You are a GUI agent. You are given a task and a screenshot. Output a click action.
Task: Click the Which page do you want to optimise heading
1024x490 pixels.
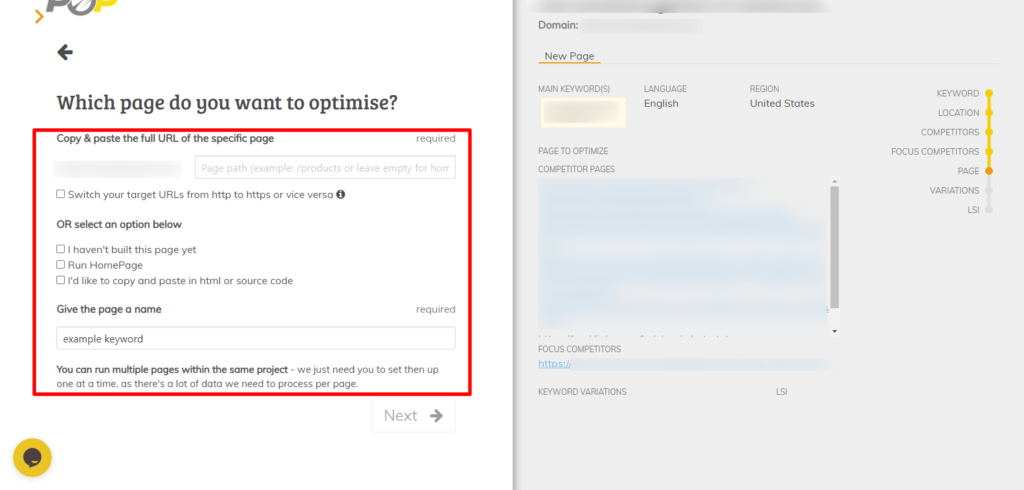[x=227, y=103]
